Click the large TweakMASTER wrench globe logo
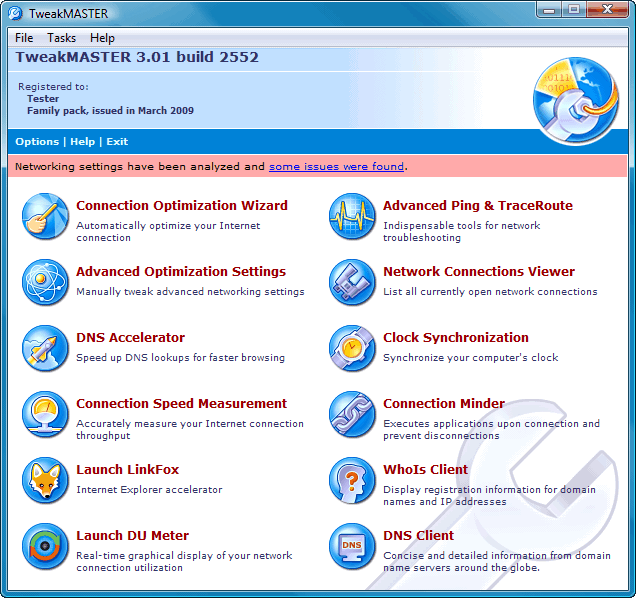The image size is (636, 598). click(x=576, y=101)
